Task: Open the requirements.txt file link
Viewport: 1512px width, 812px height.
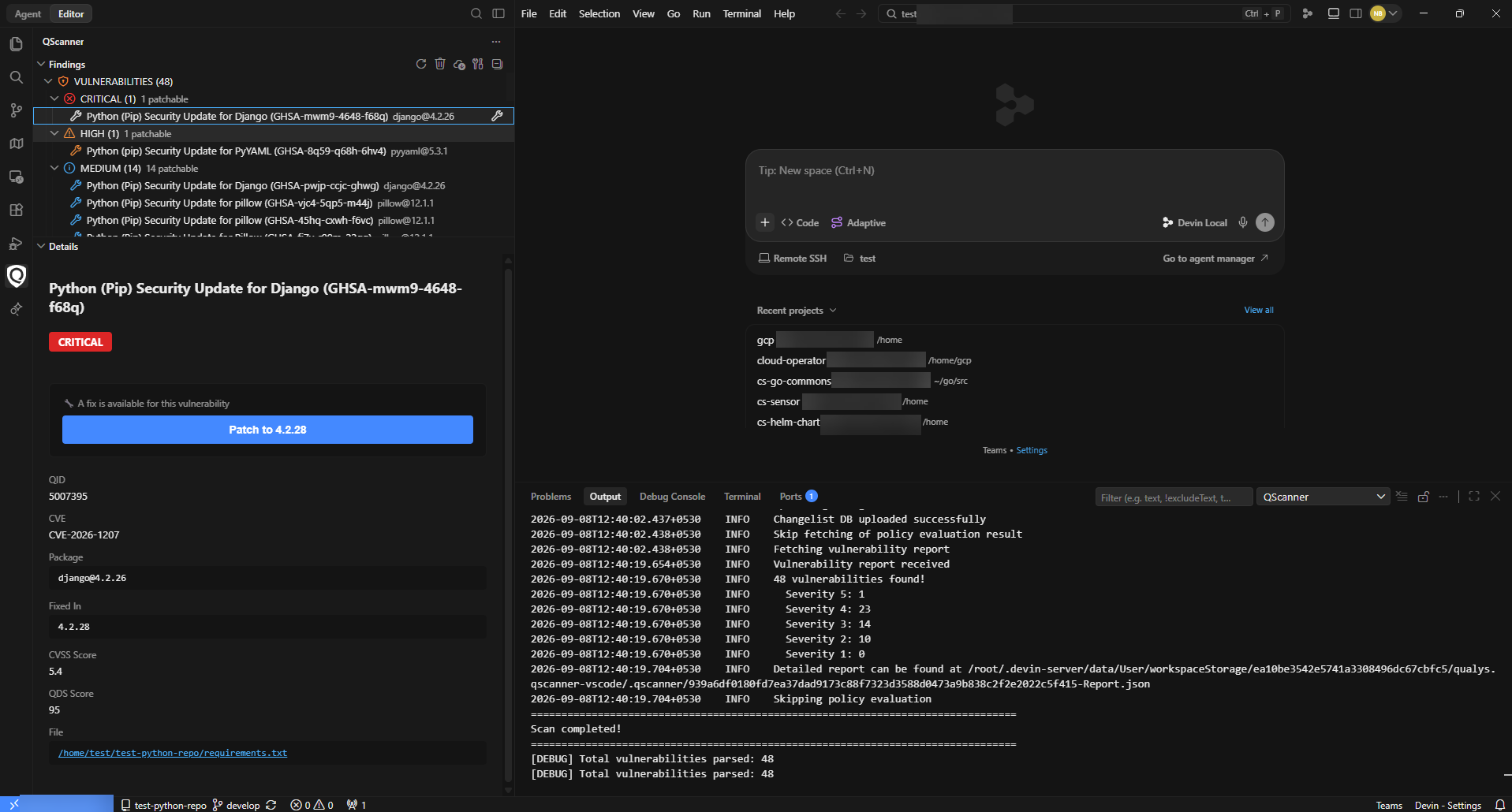Action: (x=173, y=753)
